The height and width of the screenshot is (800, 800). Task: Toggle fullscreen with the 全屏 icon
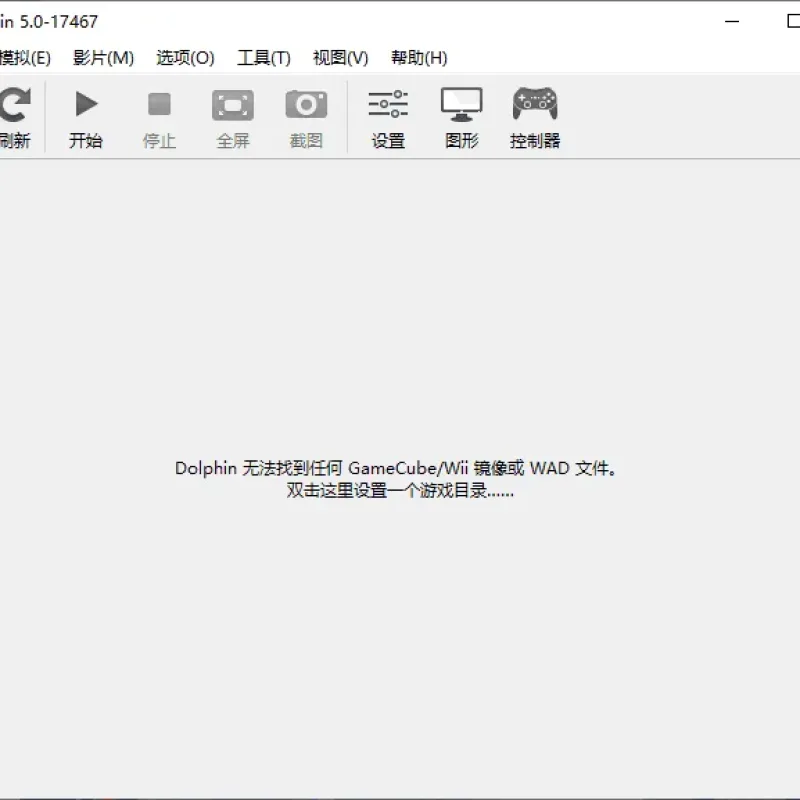233,105
